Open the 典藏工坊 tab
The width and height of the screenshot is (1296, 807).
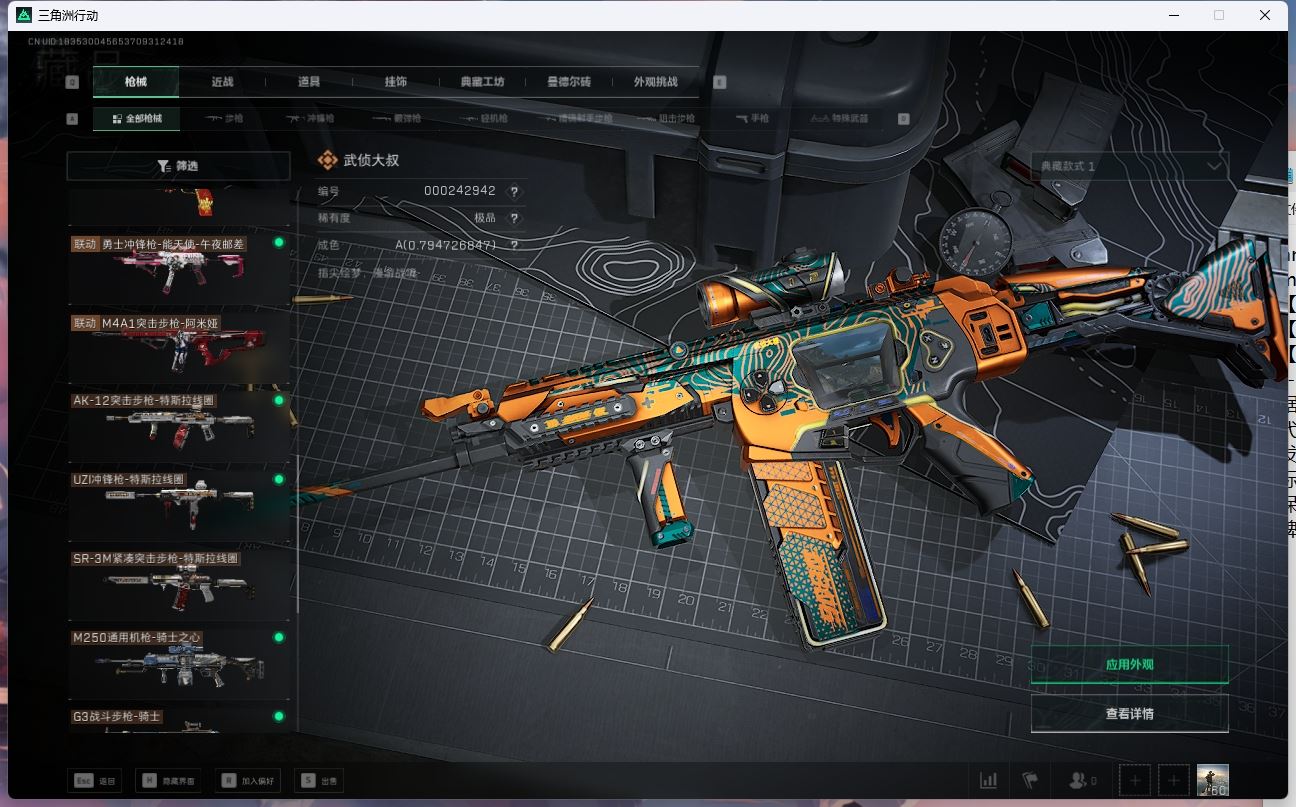pyautogui.click(x=482, y=82)
